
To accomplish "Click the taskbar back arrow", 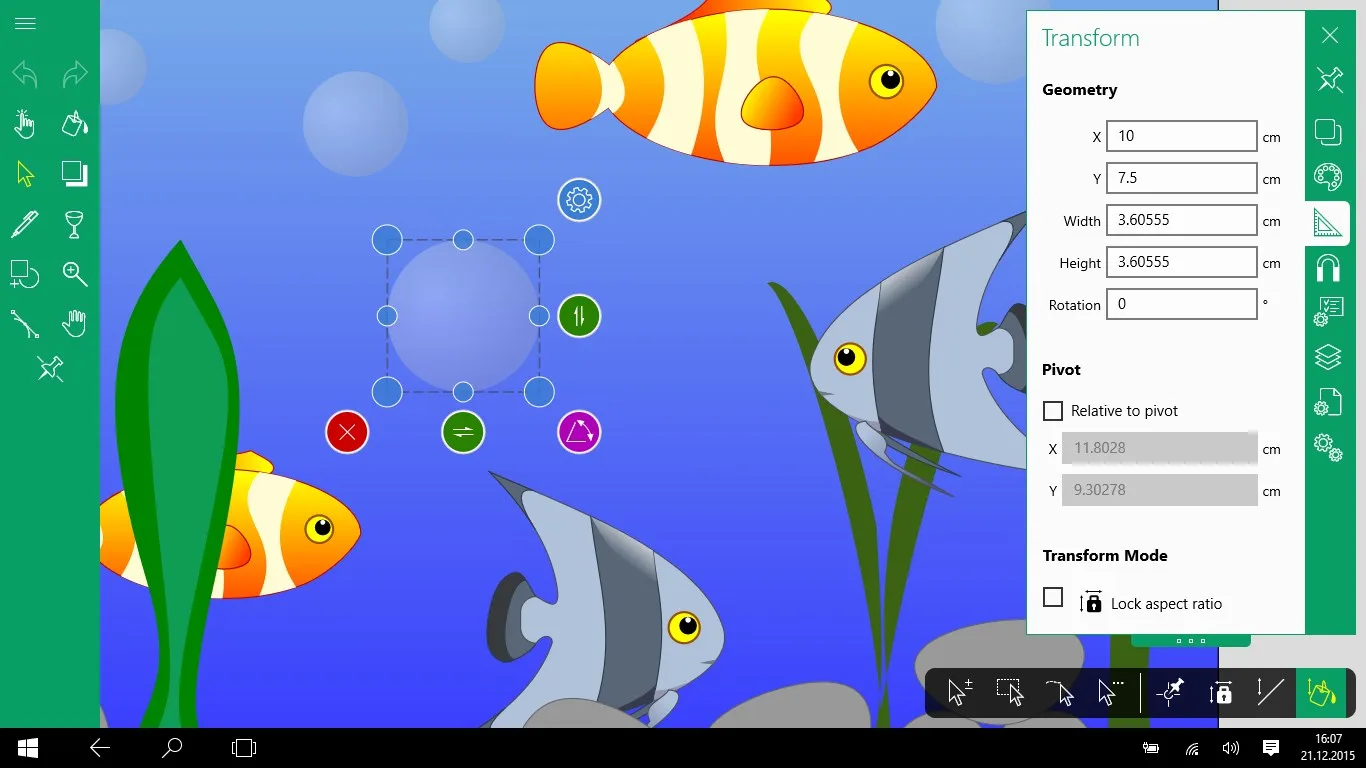I will [100, 747].
